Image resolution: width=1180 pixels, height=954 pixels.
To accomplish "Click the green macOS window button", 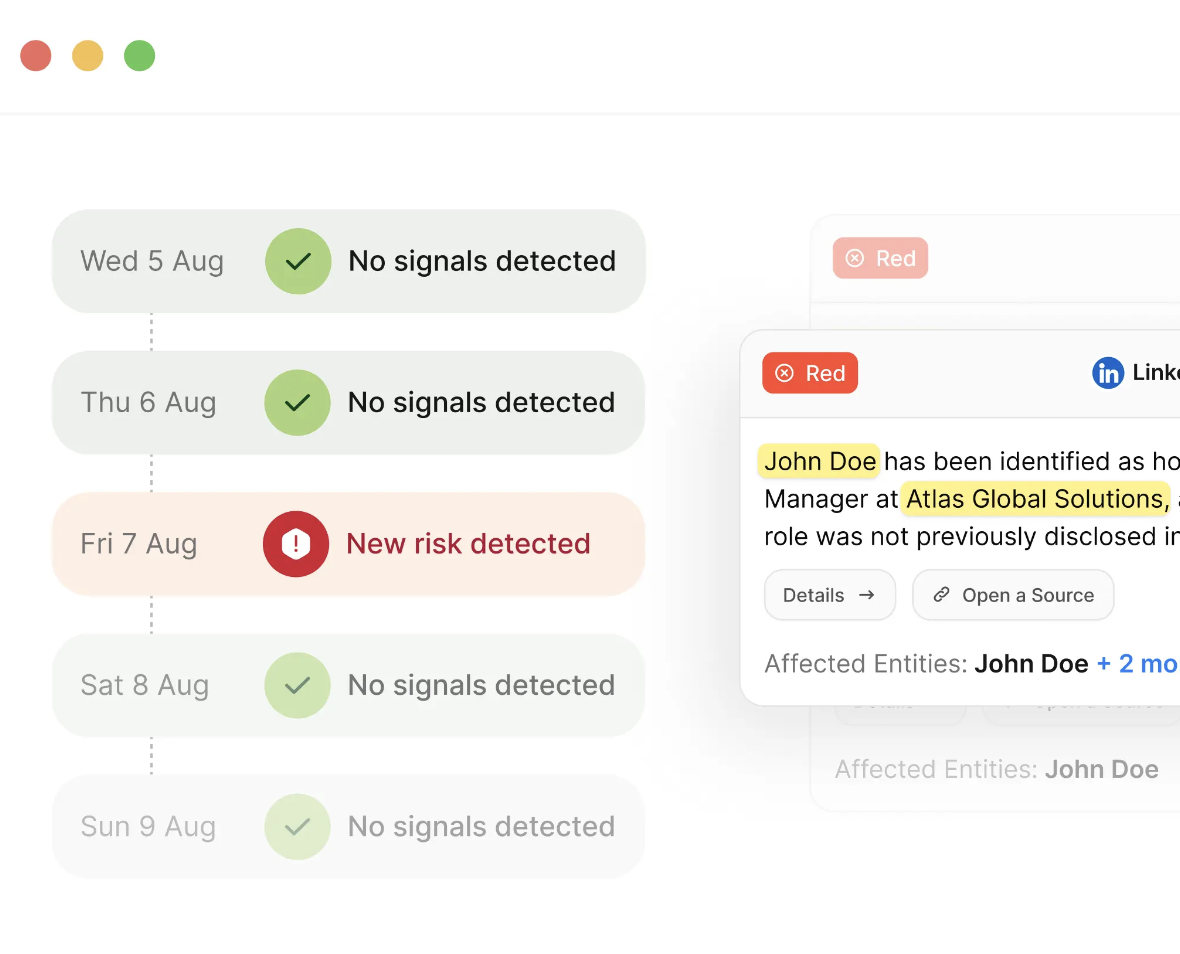I will coord(139,56).
